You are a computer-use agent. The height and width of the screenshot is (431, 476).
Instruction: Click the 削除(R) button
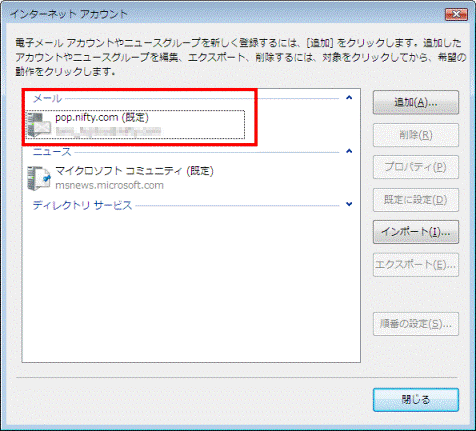pyautogui.click(x=416, y=135)
